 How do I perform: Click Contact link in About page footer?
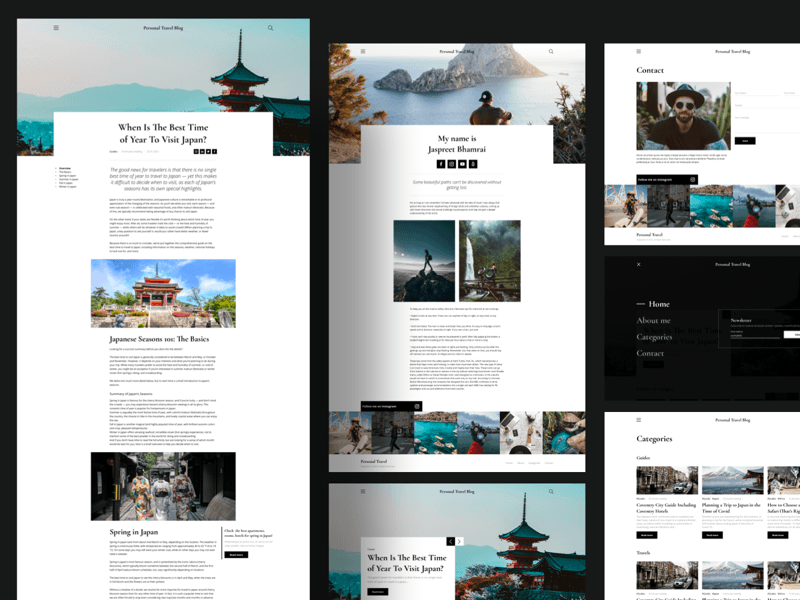point(548,463)
